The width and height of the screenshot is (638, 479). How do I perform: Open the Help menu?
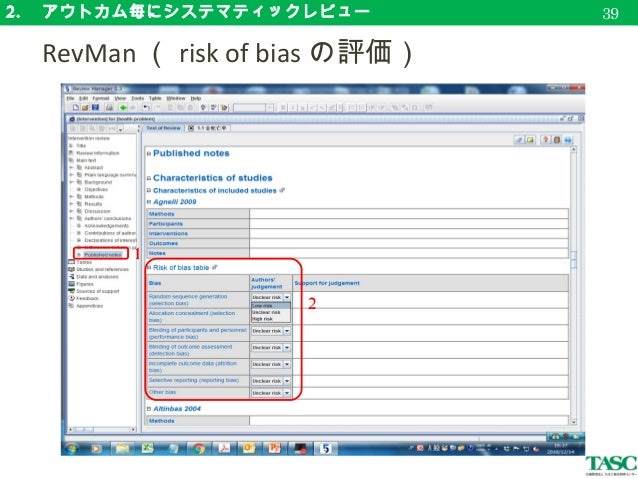(x=196, y=98)
